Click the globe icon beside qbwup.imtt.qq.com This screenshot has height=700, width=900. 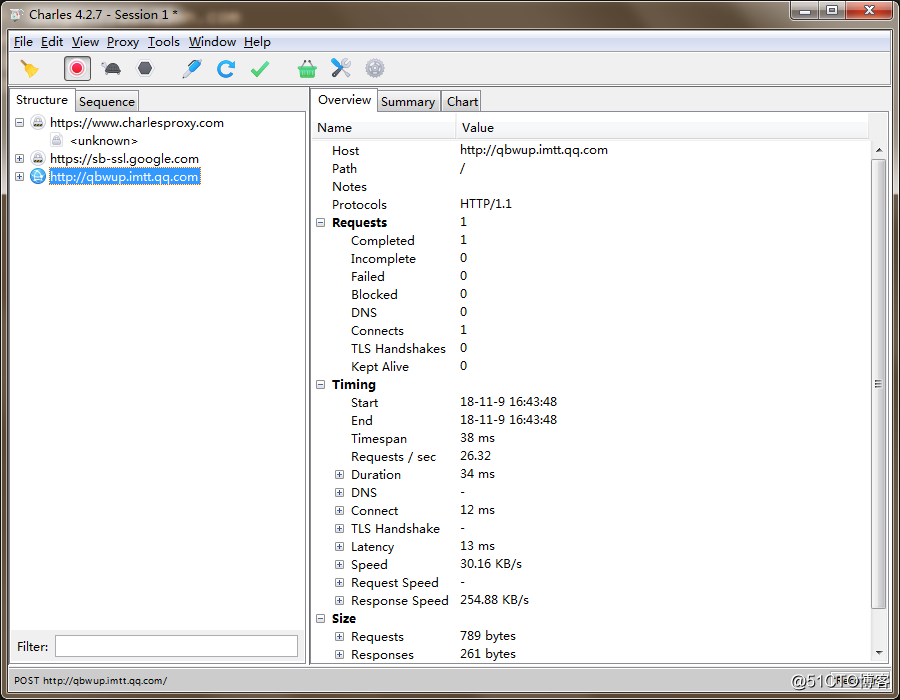pos(38,176)
